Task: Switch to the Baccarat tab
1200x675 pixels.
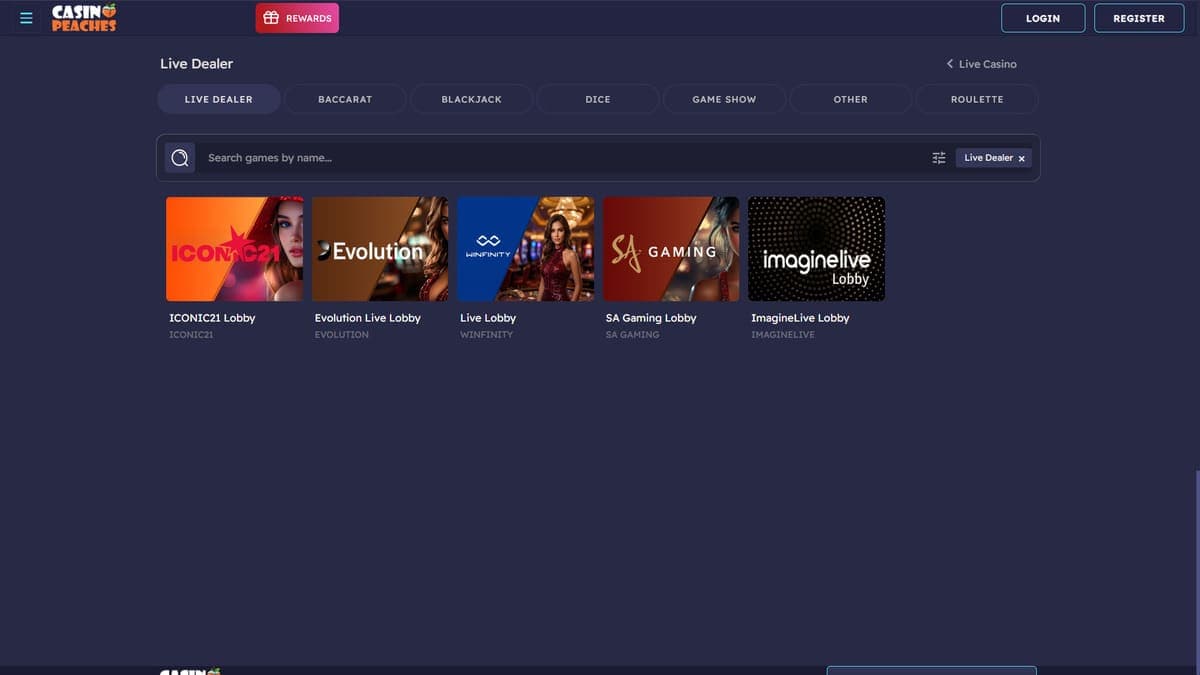Action: point(345,99)
